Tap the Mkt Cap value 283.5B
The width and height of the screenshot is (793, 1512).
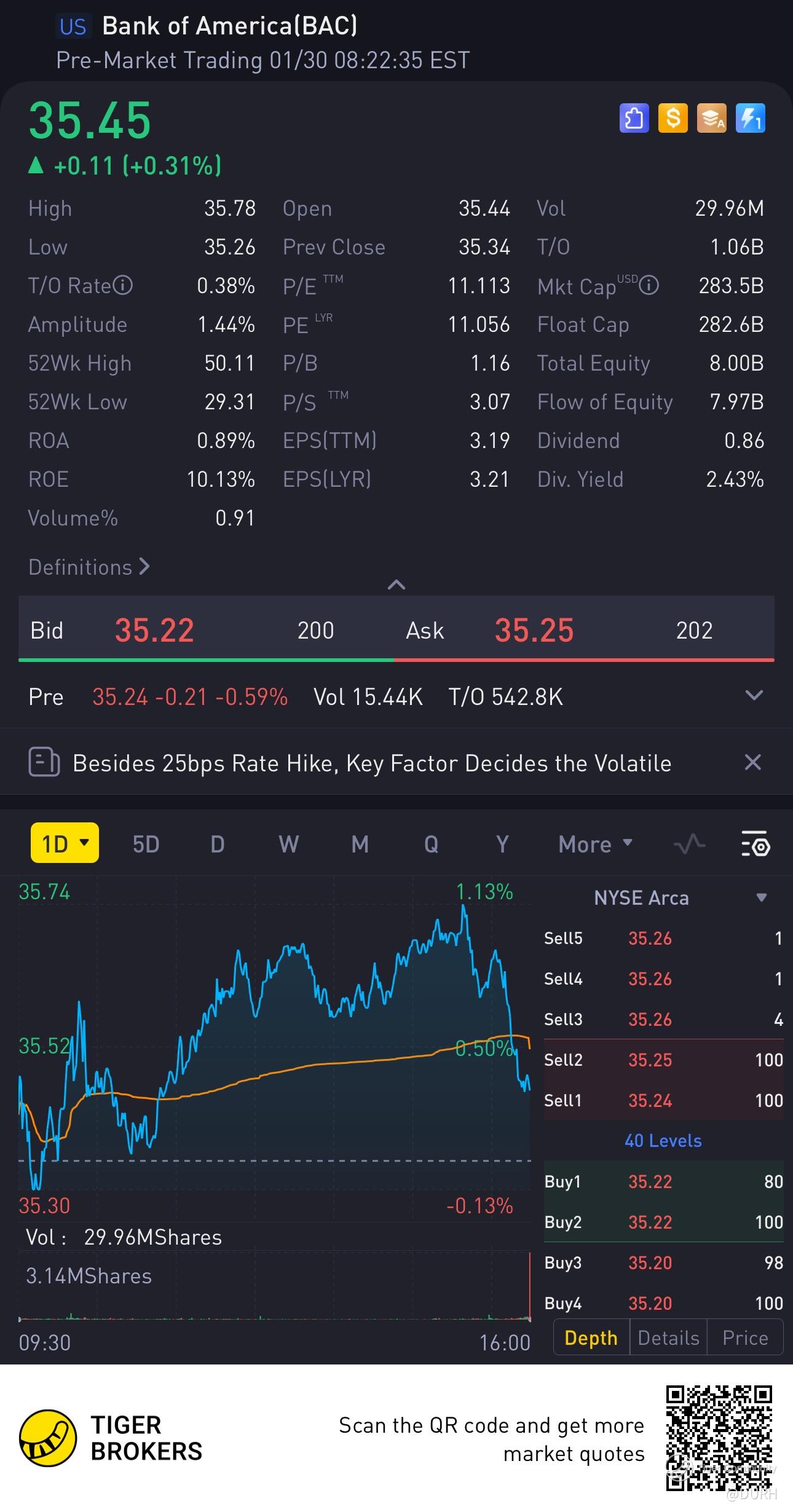tap(732, 286)
